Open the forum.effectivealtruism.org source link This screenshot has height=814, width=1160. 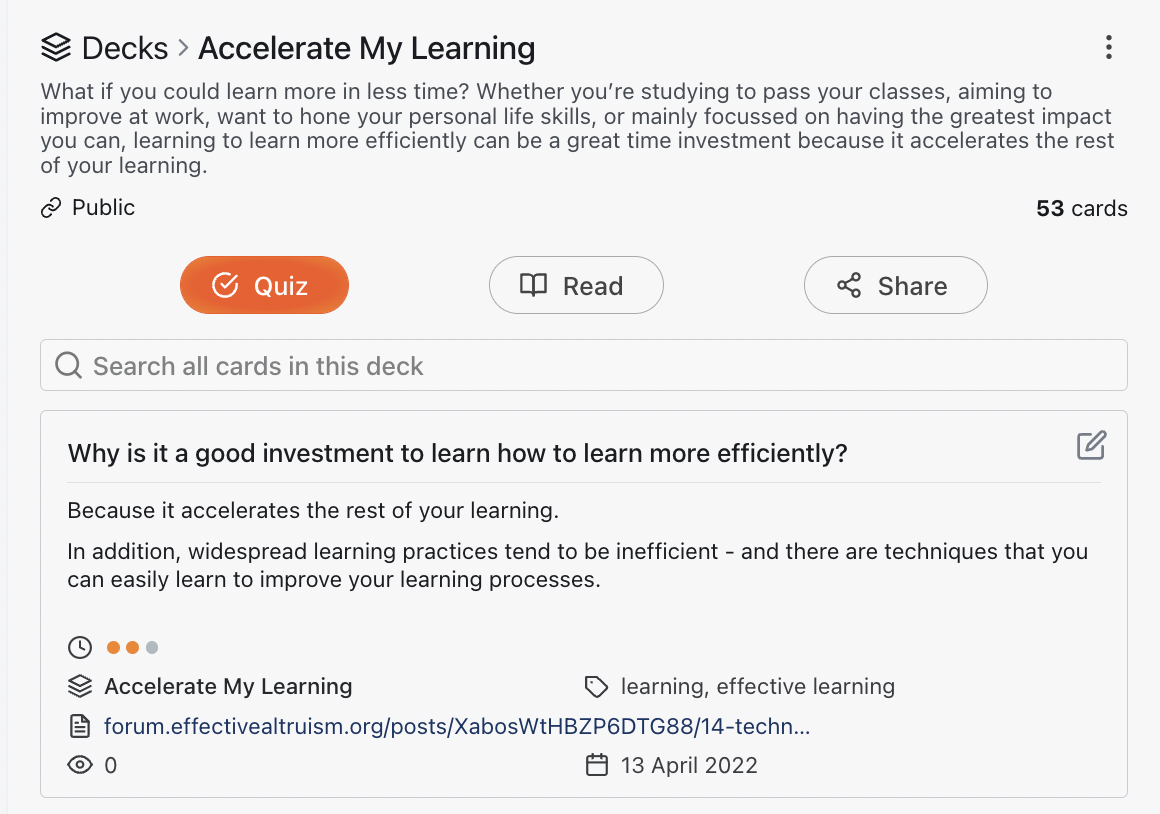[x=457, y=727]
